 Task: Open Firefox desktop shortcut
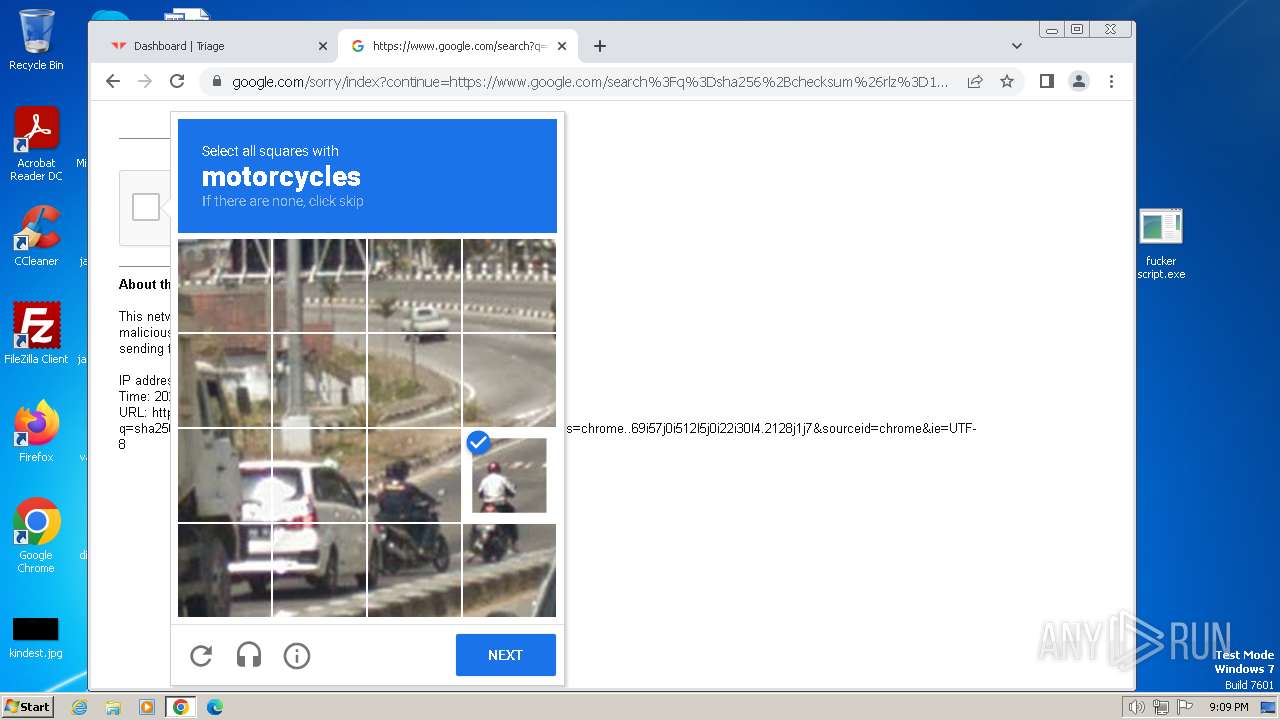tap(36, 432)
